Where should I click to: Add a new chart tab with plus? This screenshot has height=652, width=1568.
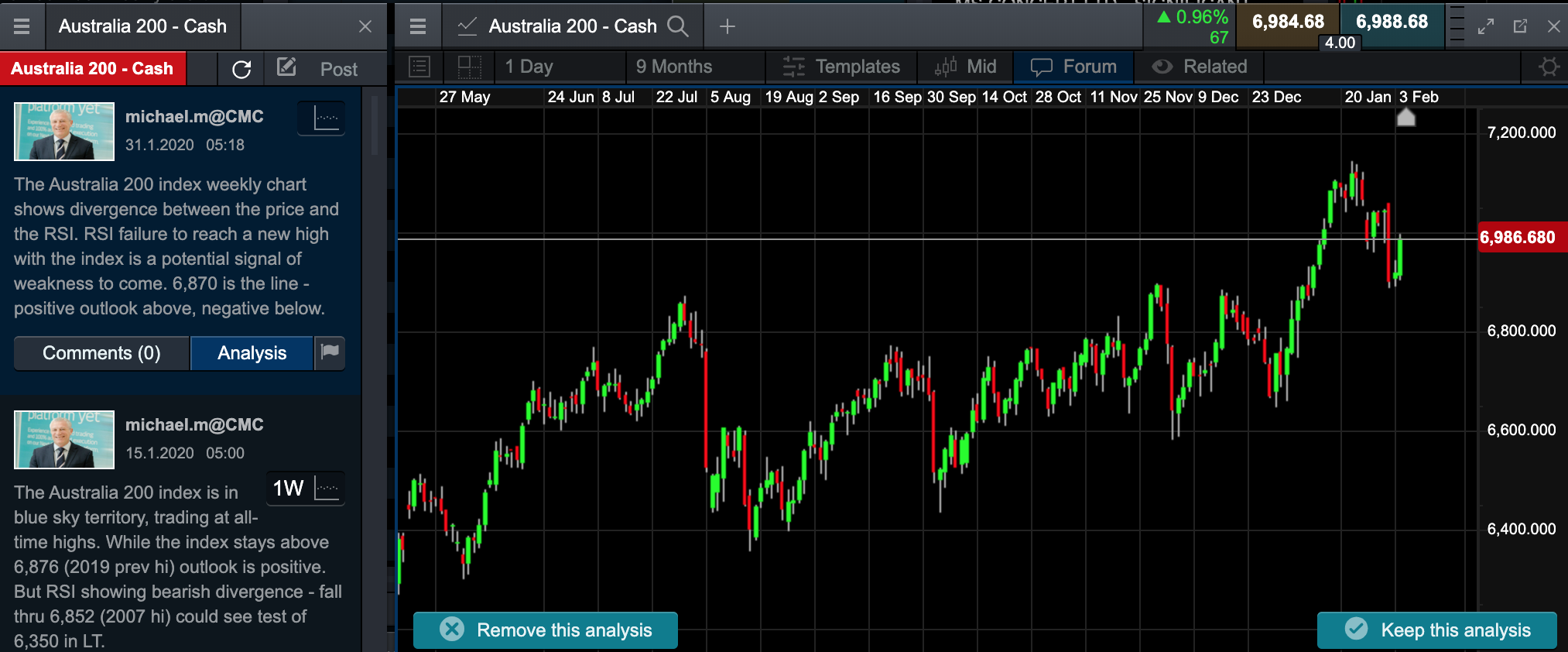[727, 26]
